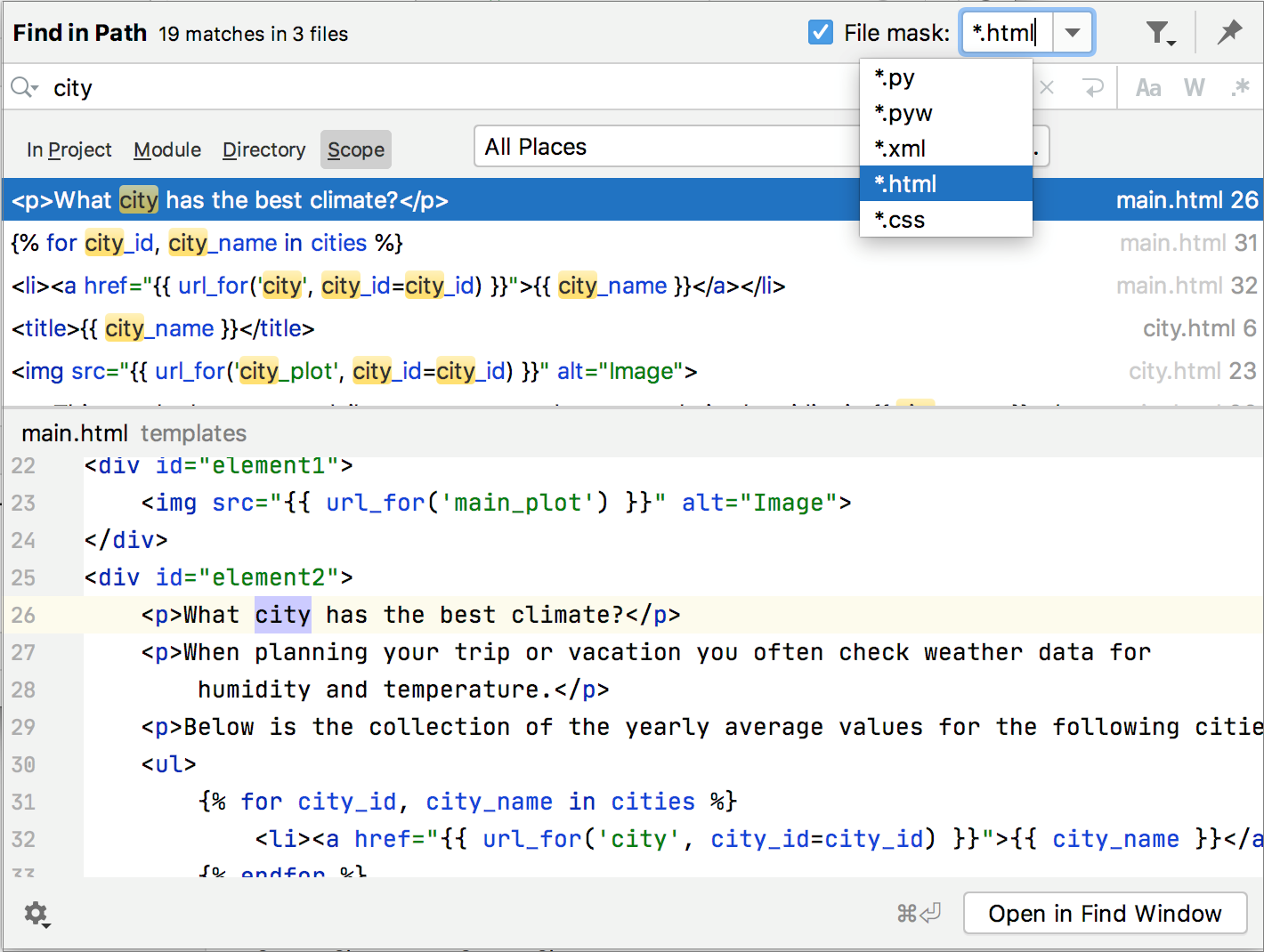Viewport: 1264px width, 952px height.
Task: Clear the search query with the X icon
Action: (x=1047, y=87)
